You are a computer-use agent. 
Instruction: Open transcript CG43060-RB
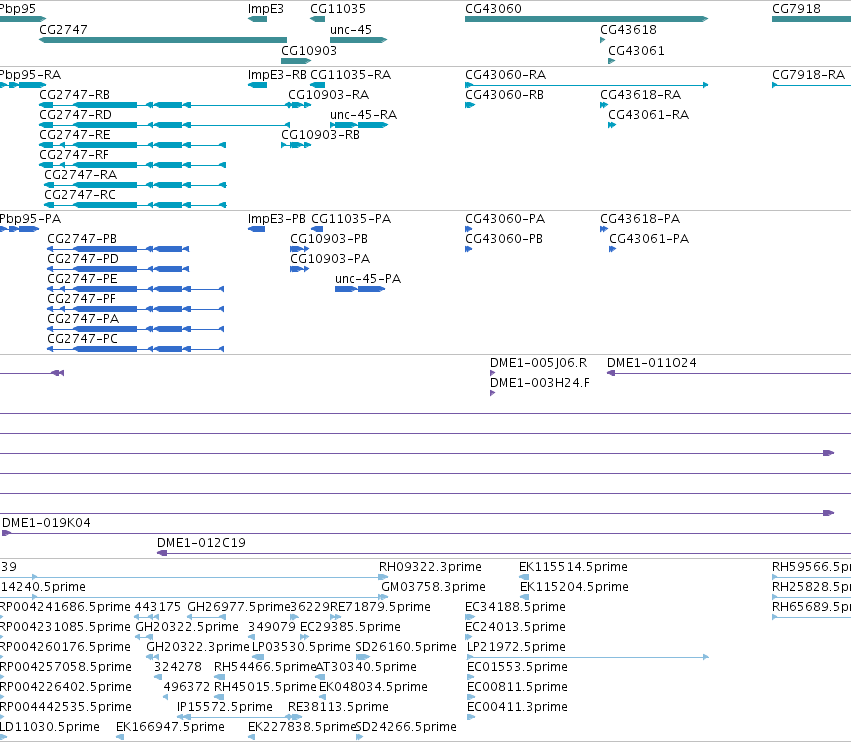click(504, 94)
